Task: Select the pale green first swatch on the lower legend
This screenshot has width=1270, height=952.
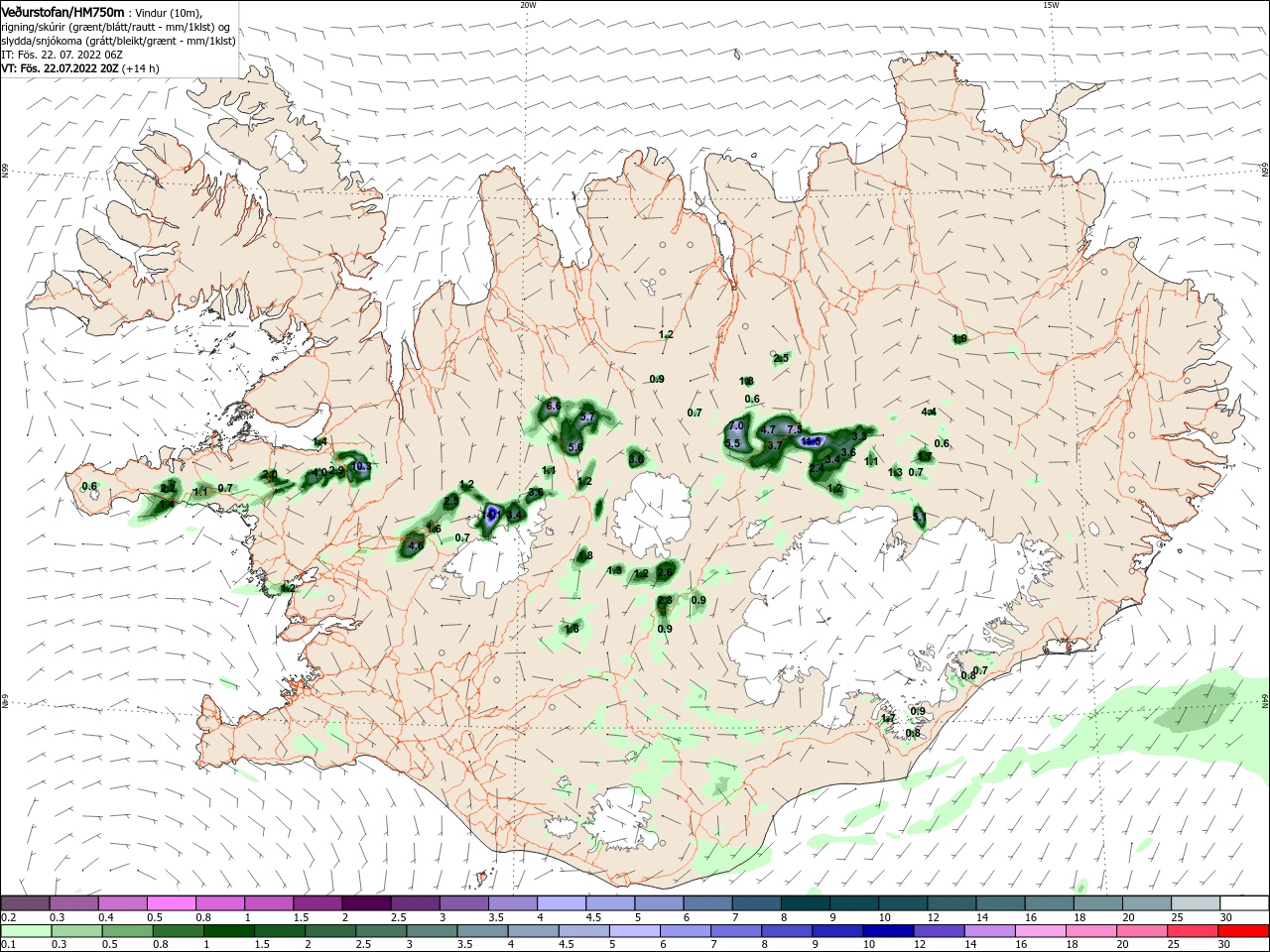Action: [x=26, y=931]
